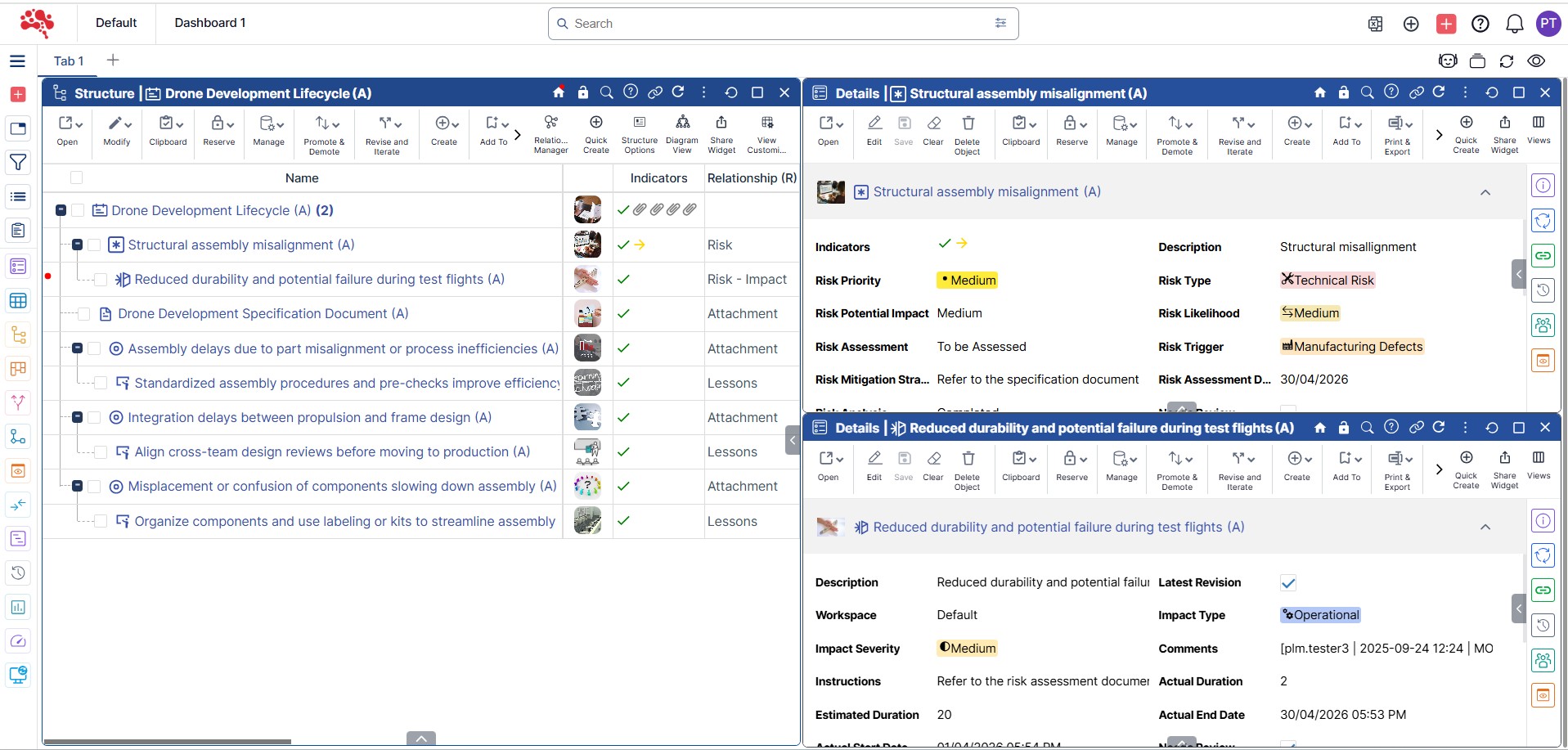Open Drone Development Specification Document link
This screenshot has height=750, width=1568.
263,314
